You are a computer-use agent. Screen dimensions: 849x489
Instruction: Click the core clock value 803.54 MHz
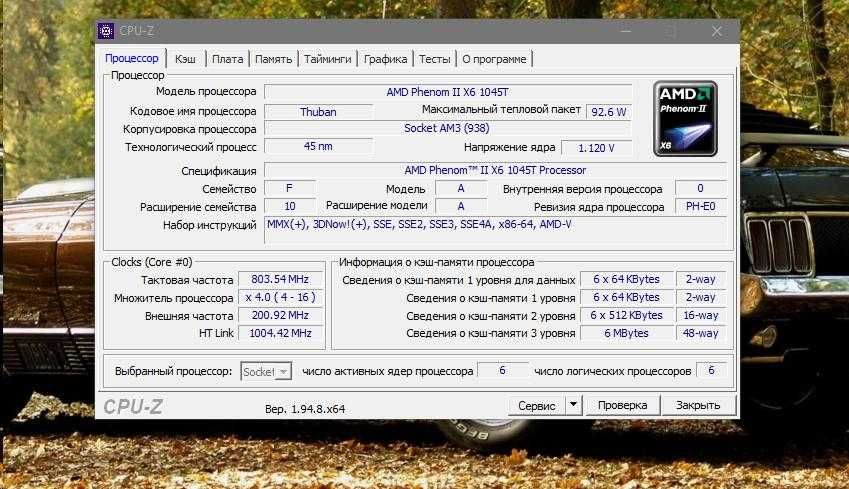(x=280, y=279)
